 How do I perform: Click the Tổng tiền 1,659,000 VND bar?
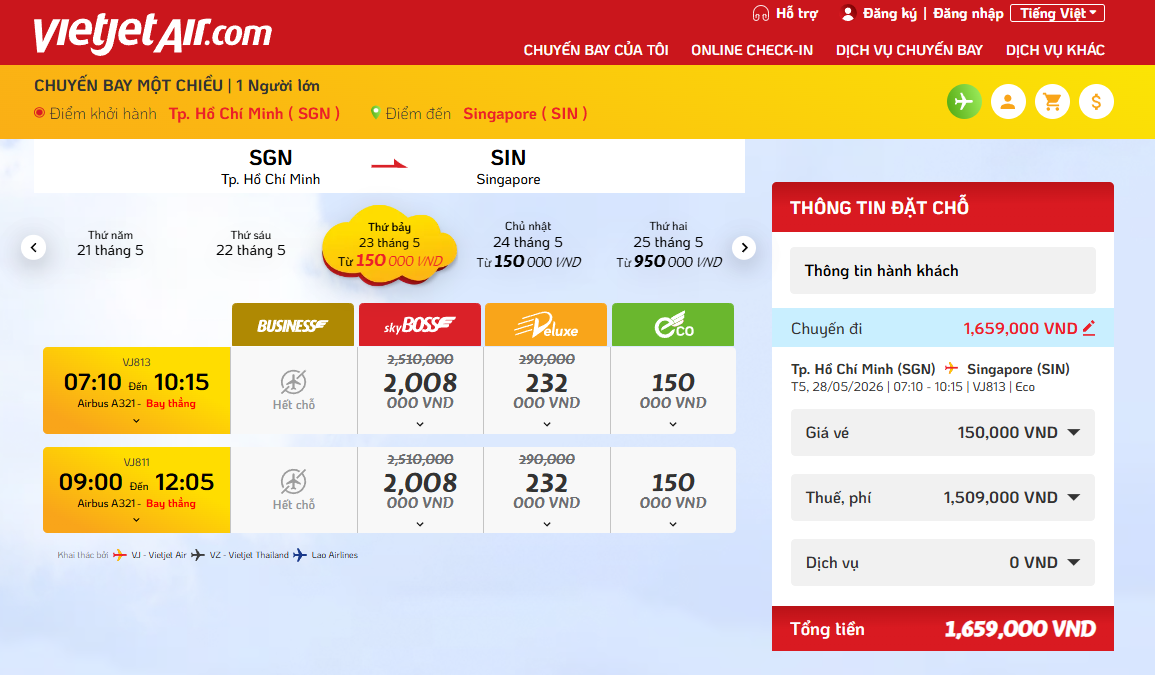[x=943, y=629]
